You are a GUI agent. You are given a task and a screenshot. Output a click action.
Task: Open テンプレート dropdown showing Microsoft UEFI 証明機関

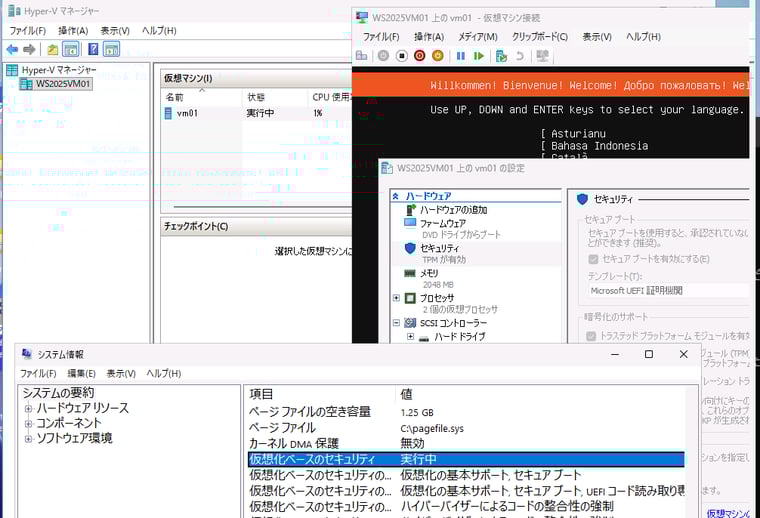pos(668,291)
